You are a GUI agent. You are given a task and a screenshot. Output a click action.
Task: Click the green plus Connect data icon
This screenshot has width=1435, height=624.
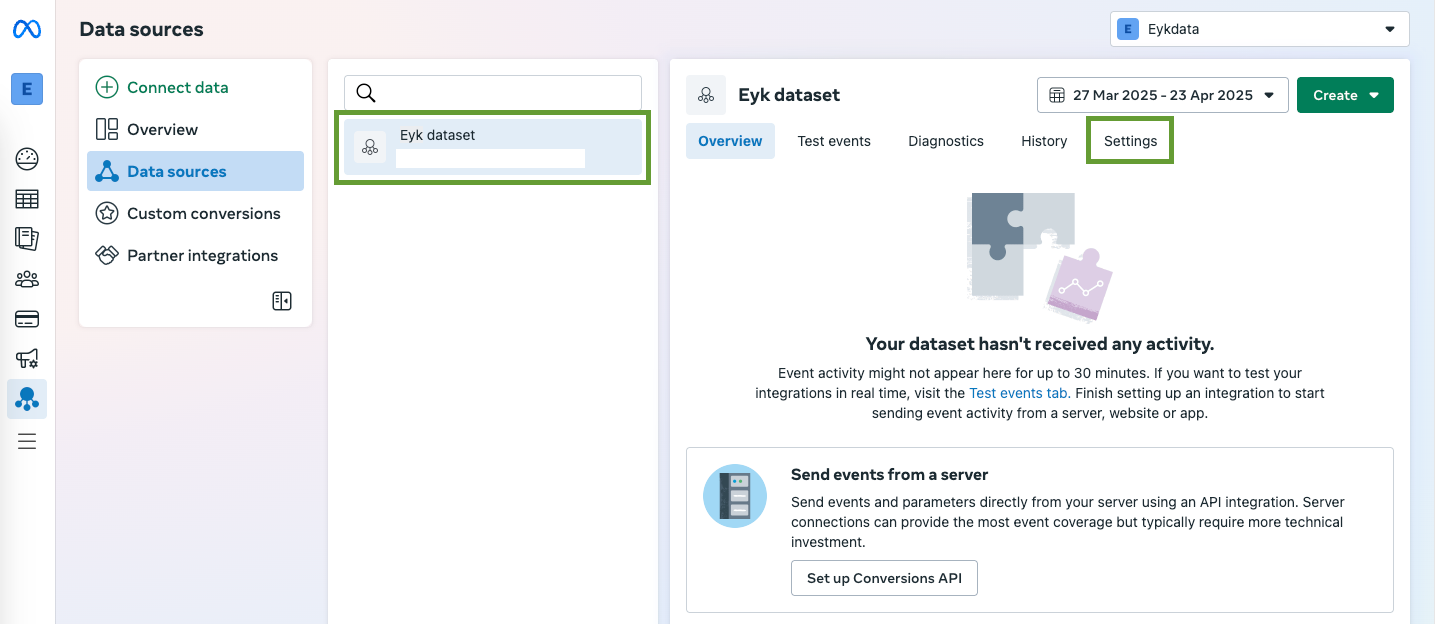(x=106, y=87)
